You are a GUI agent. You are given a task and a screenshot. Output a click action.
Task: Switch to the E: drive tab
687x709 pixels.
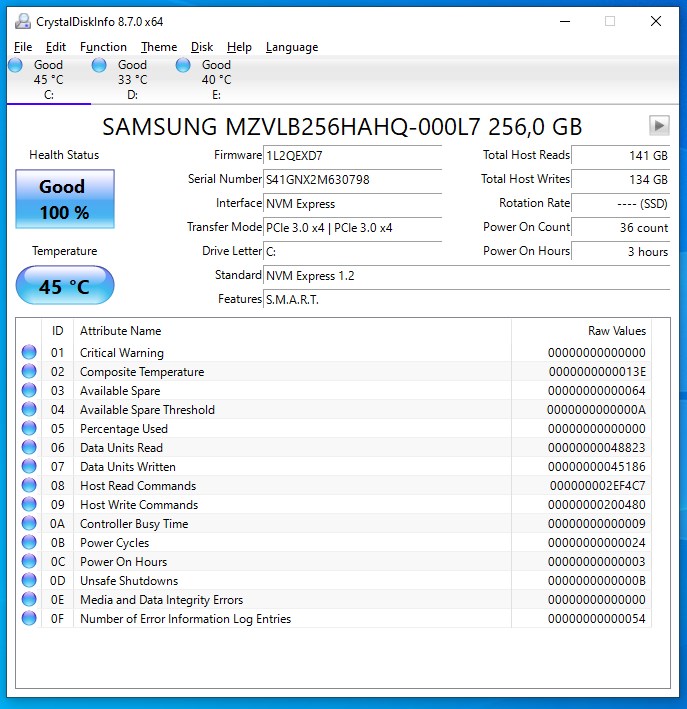pyautogui.click(x=216, y=80)
